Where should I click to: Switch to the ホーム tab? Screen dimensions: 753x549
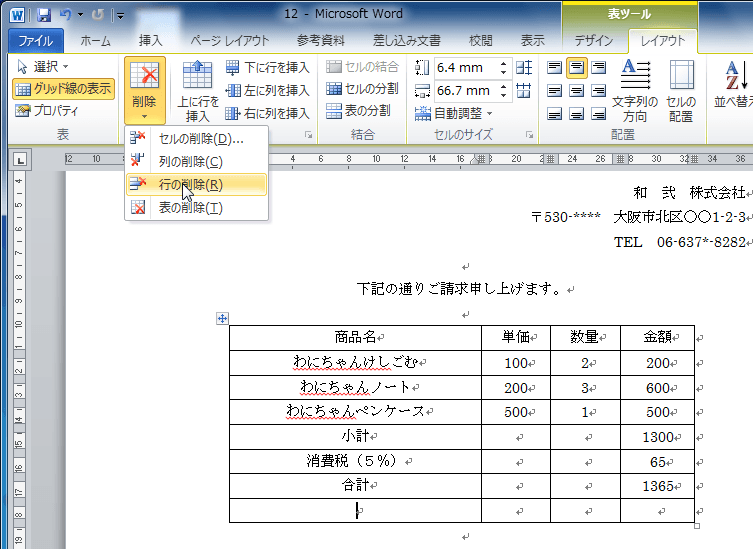(x=96, y=41)
